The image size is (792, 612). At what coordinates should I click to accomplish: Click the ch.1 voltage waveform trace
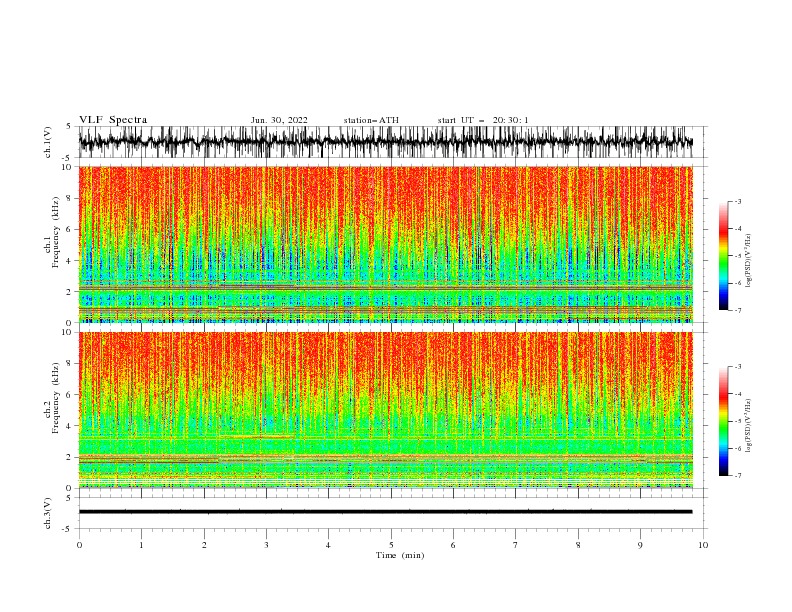tap(385, 142)
